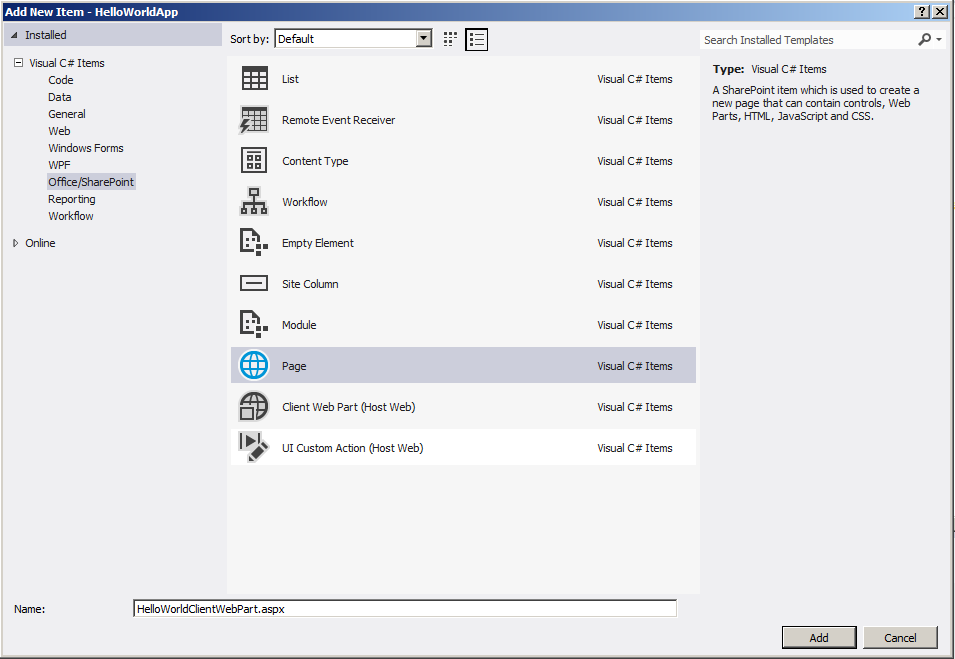This screenshot has width=955, height=659.
Task: Select the Data category
Action: coord(60,97)
